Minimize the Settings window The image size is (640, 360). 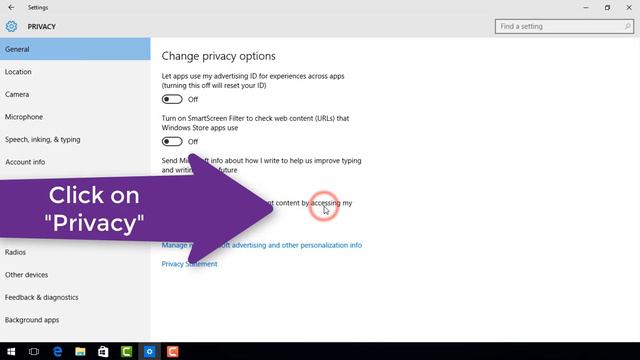point(586,7)
